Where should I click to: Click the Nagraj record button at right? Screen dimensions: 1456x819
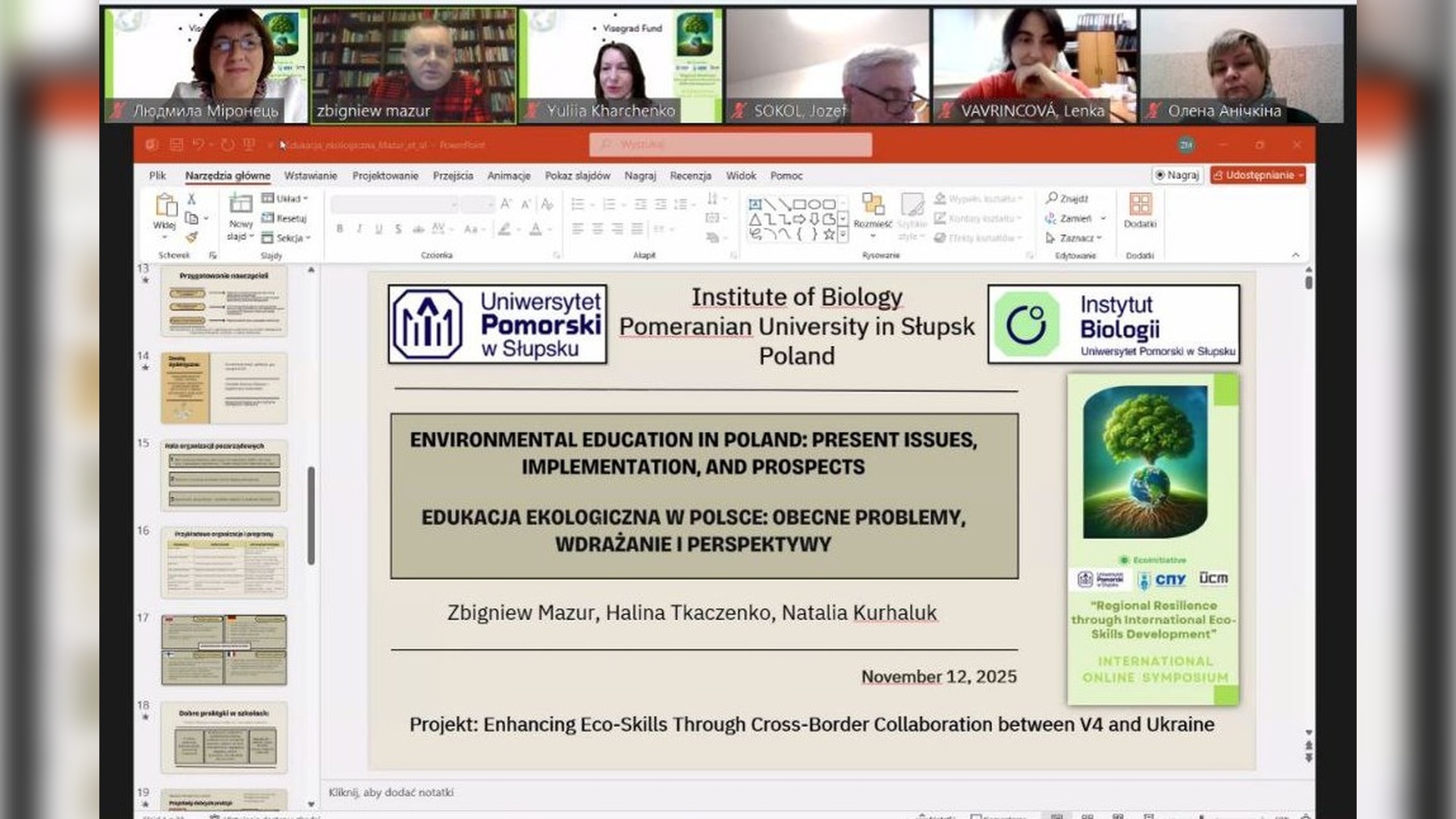[1177, 175]
